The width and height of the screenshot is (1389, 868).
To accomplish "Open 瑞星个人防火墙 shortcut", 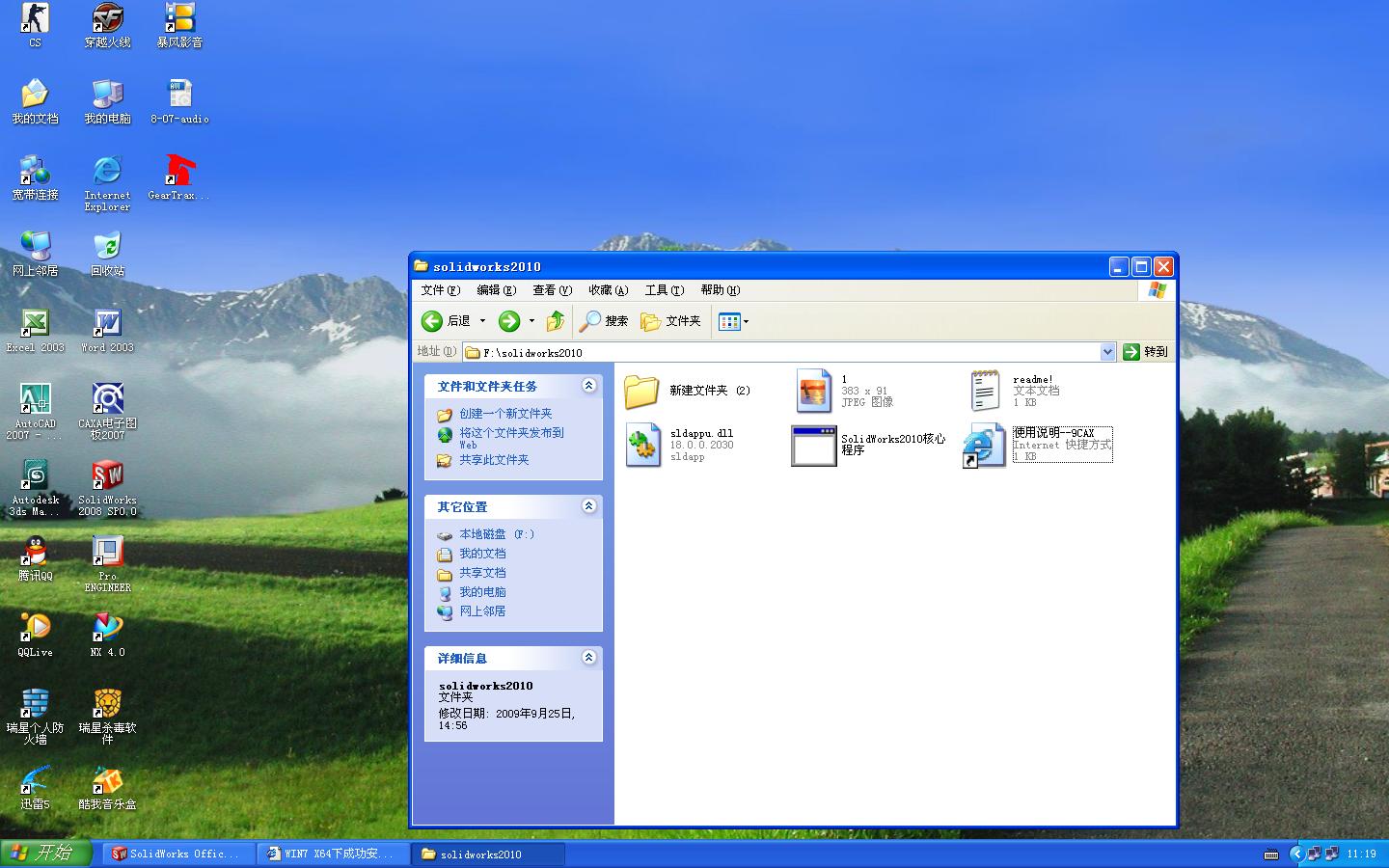I will (x=35, y=716).
